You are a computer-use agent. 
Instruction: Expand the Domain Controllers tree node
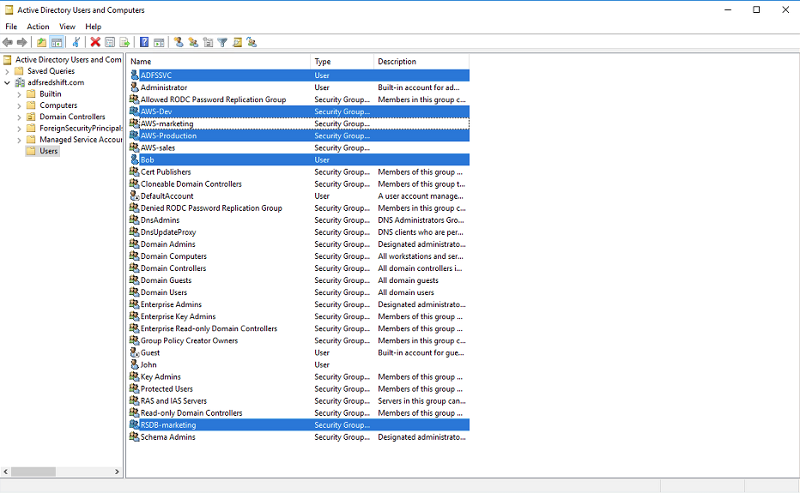19,117
